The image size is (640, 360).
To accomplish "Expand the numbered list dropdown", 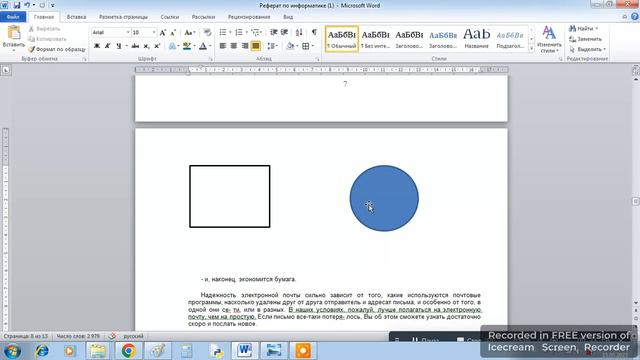I will (246, 32).
